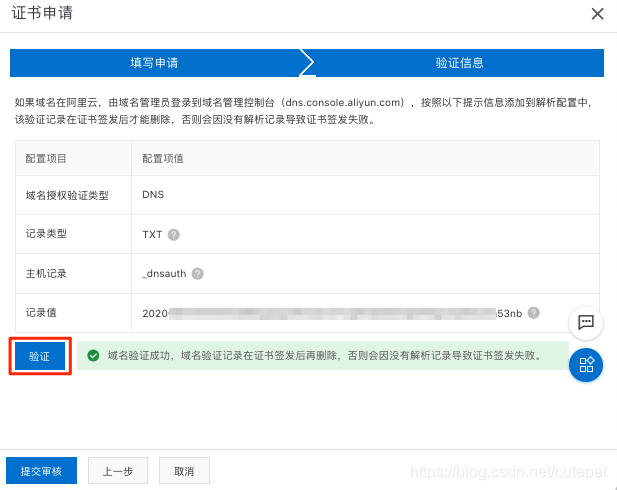This screenshot has width=617, height=490.
Task: Select the 填写申请 step tab
Action: [x=154, y=63]
